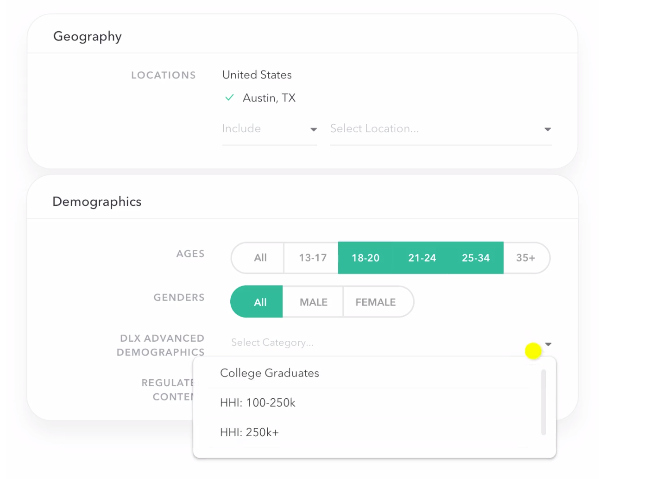The image size is (654, 479).
Task: Click the Select Location text field
Action: pos(441,129)
